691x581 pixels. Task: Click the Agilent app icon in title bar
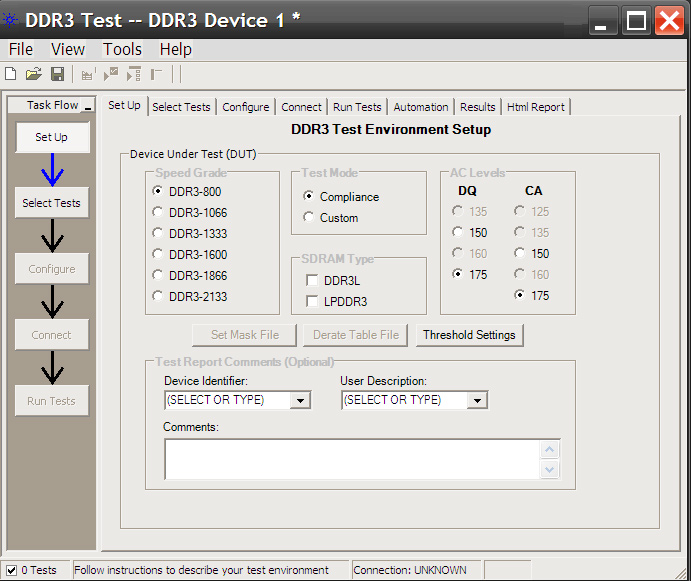[x=11, y=20]
